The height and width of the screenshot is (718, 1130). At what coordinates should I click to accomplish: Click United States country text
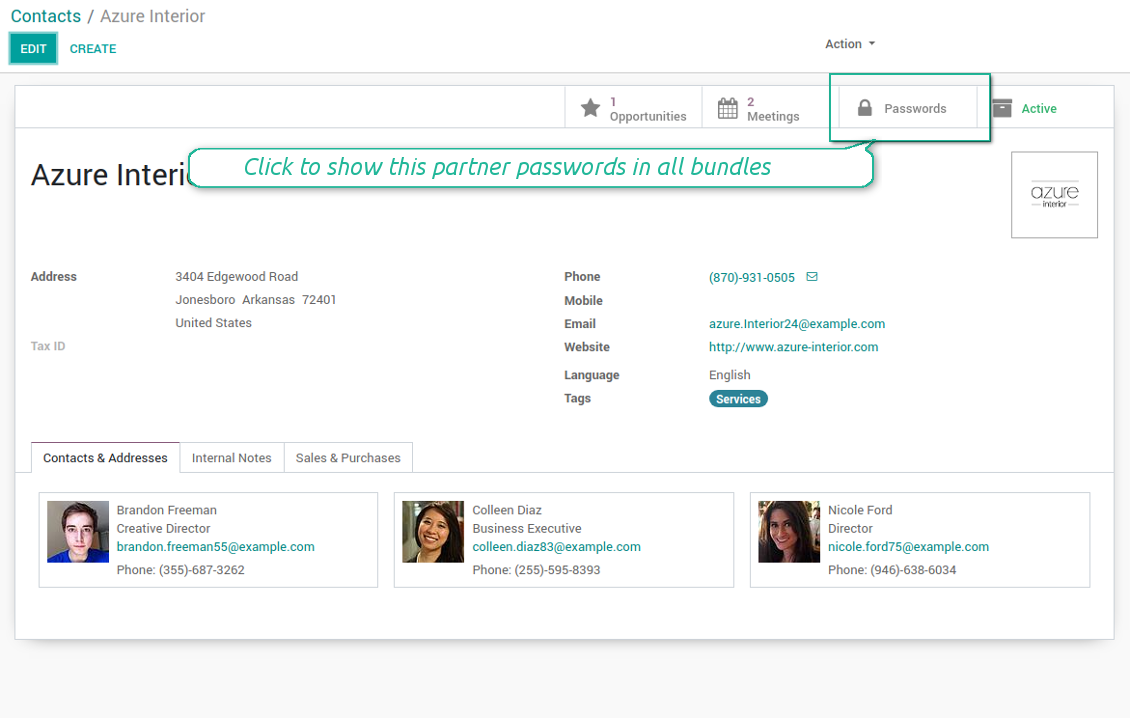point(213,322)
